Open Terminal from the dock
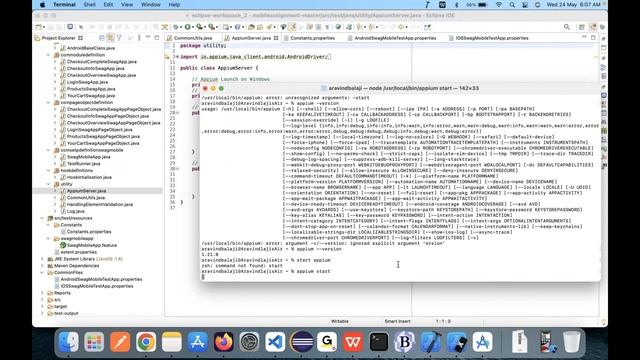 (x=379, y=342)
